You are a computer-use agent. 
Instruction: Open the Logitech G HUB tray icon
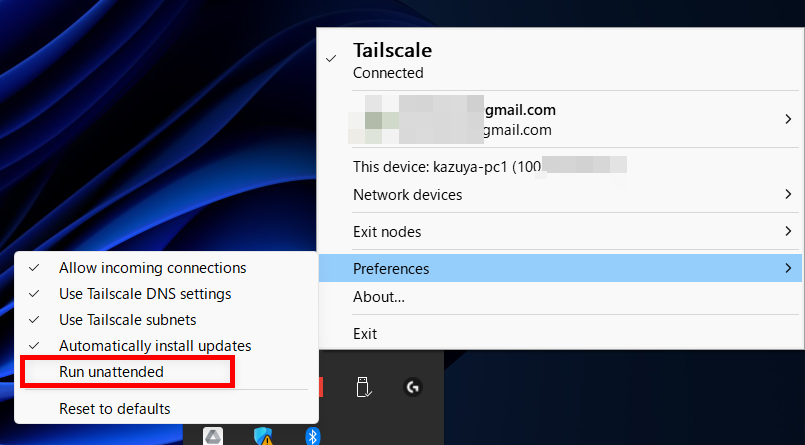[413, 387]
